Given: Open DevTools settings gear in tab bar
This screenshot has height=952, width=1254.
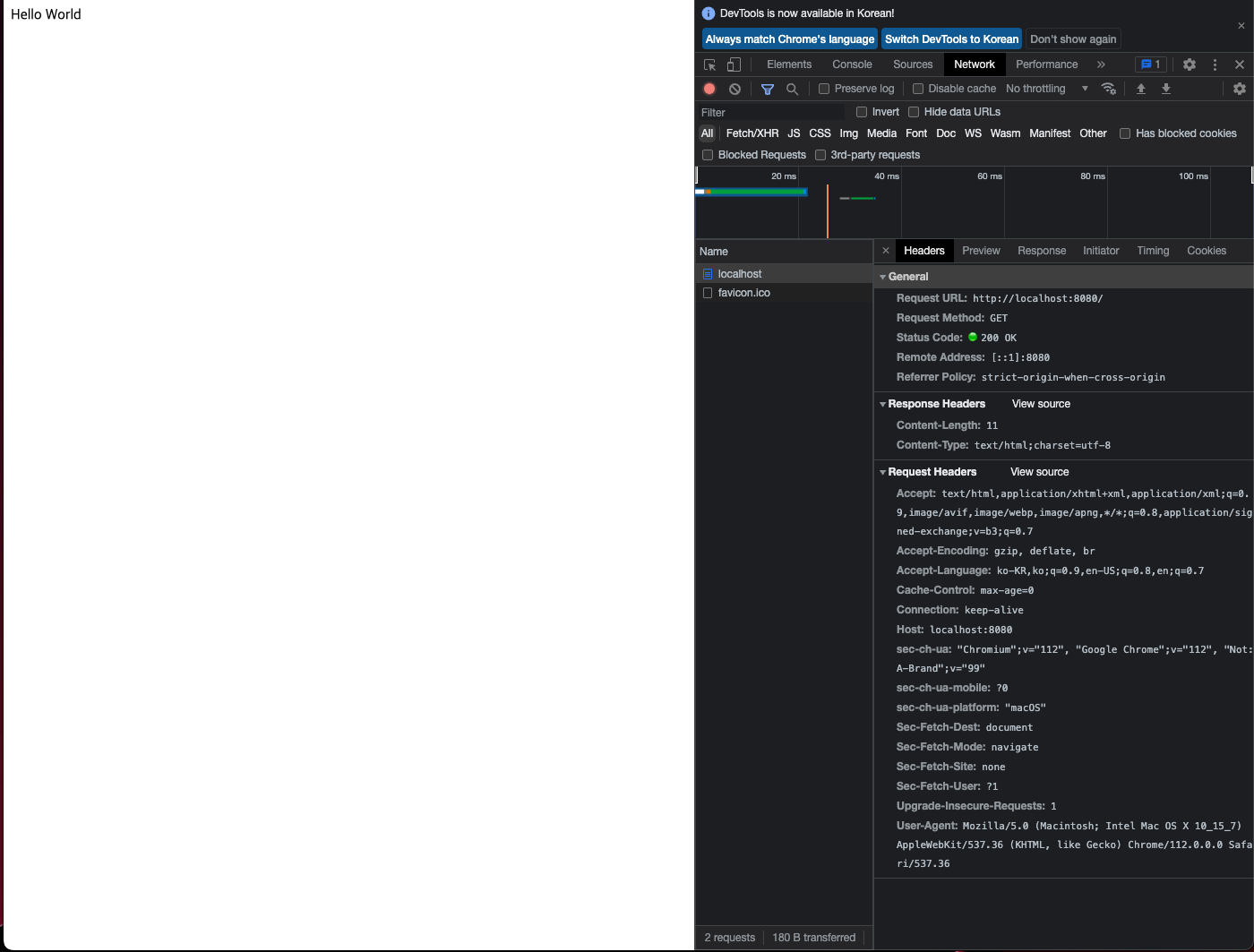Looking at the screenshot, I should click(1190, 64).
